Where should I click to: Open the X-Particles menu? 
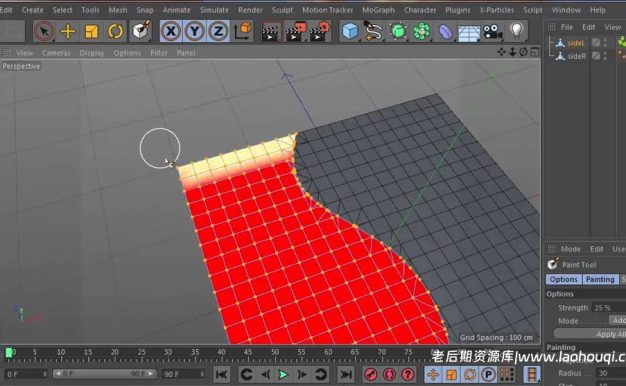pos(496,10)
